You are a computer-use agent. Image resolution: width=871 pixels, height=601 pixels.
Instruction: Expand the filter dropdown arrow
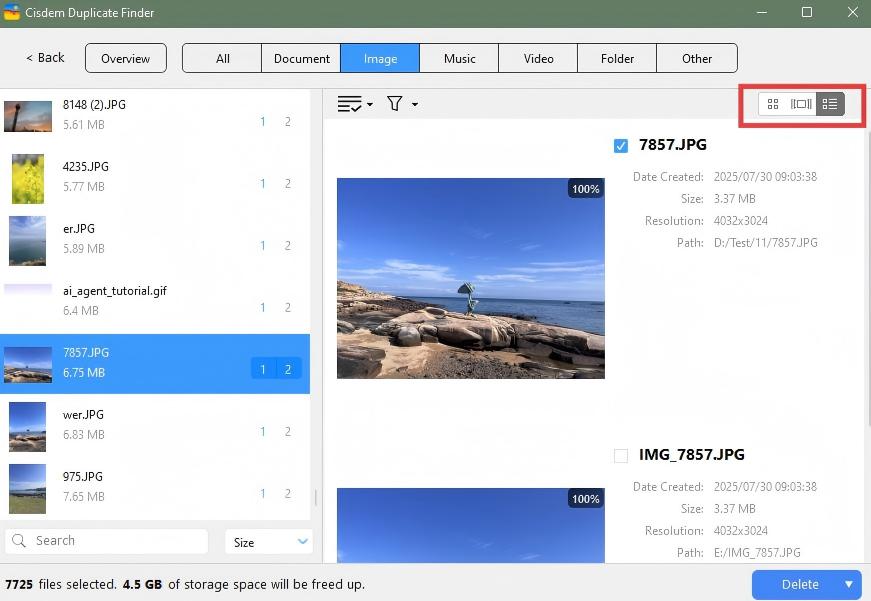coord(415,105)
